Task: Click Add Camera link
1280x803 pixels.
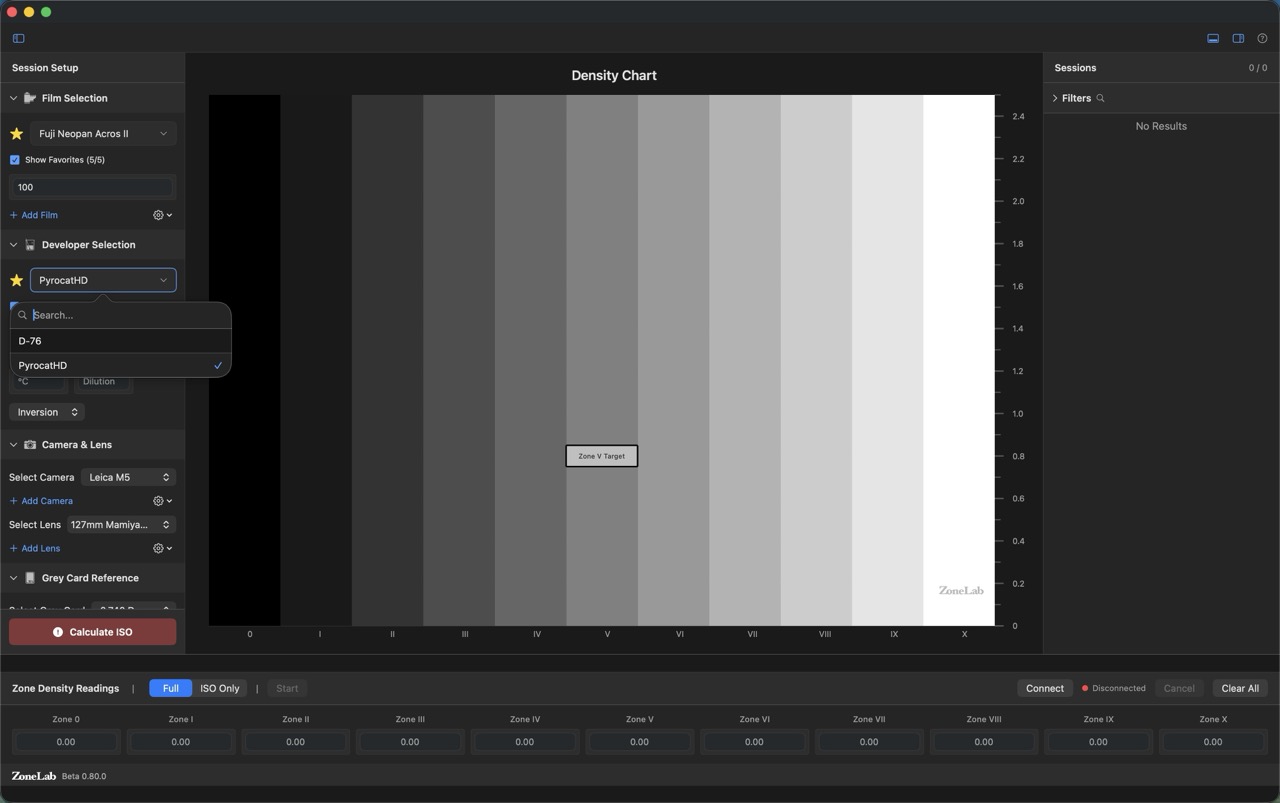Action: click(41, 501)
